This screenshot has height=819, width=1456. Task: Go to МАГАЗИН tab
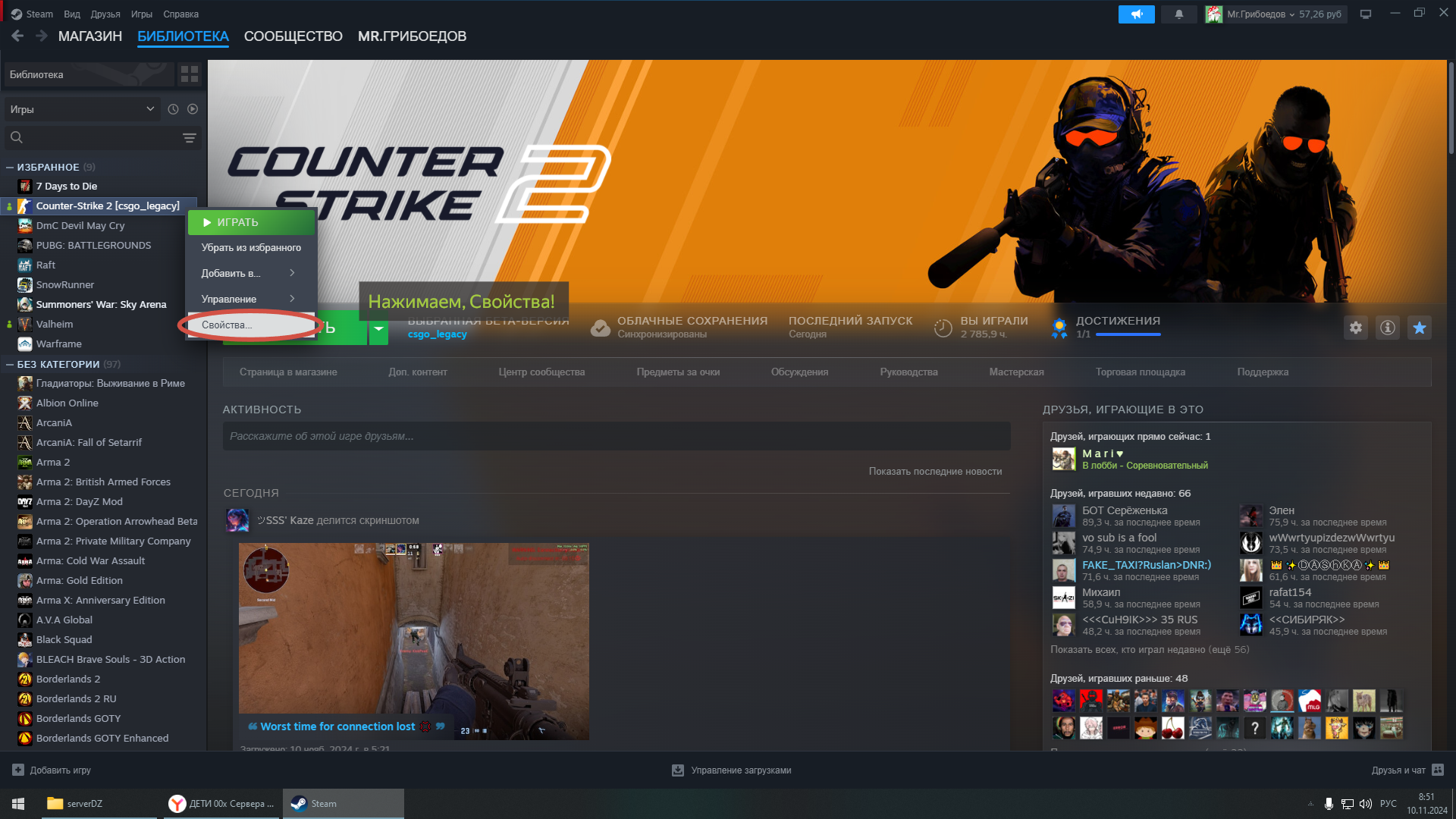tap(90, 36)
